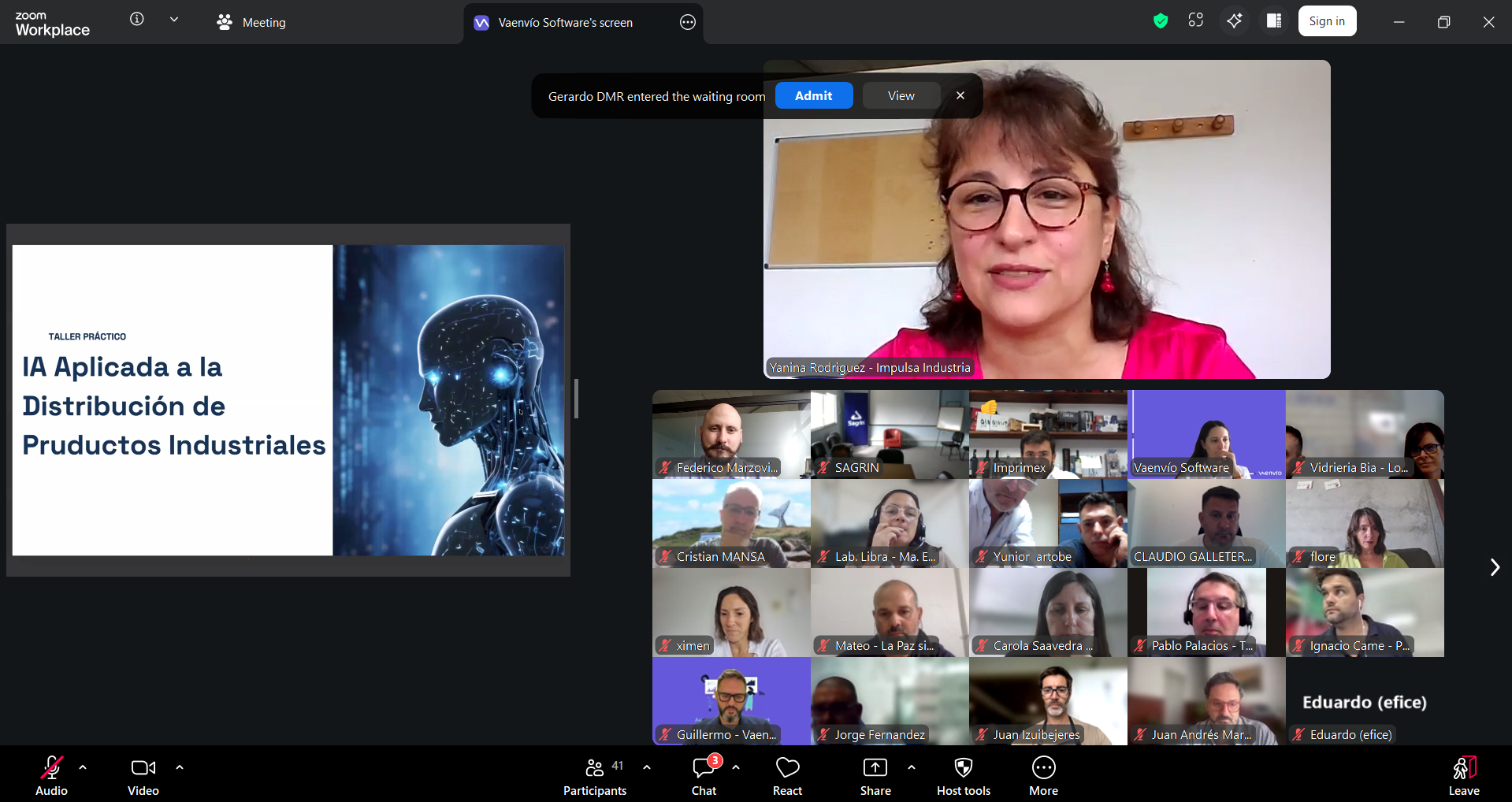The image size is (1512, 802).
Task: Open the React emoji panel
Action: click(787, 776)
